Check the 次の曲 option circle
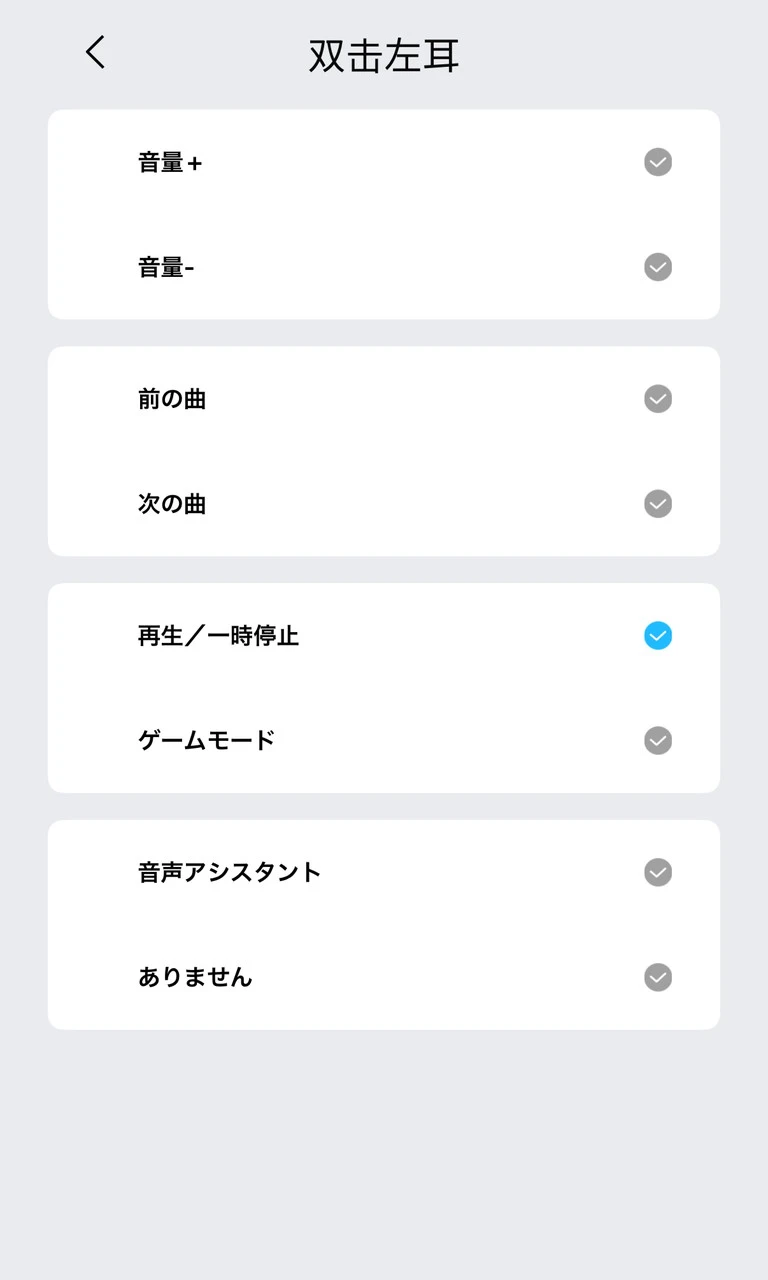The image size is (768, 1280). [658, 504]
